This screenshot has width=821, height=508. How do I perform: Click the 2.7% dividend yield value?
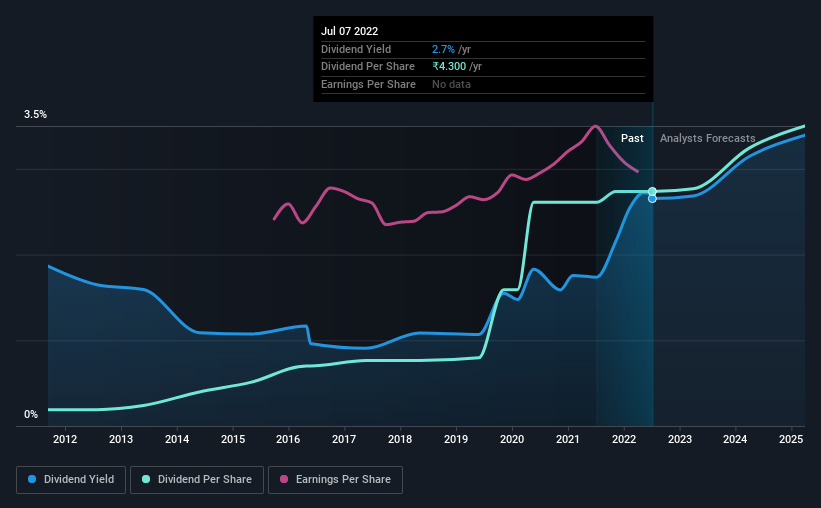[443, 49]
